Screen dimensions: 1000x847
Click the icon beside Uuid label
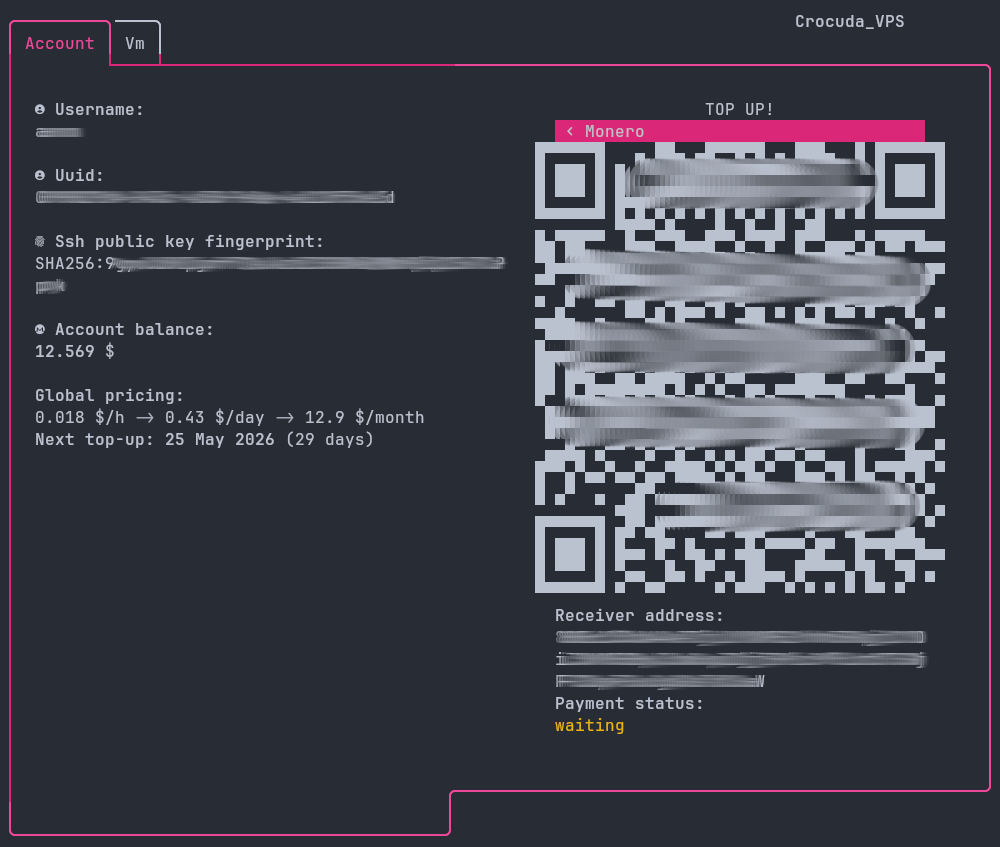coord(40,175)
